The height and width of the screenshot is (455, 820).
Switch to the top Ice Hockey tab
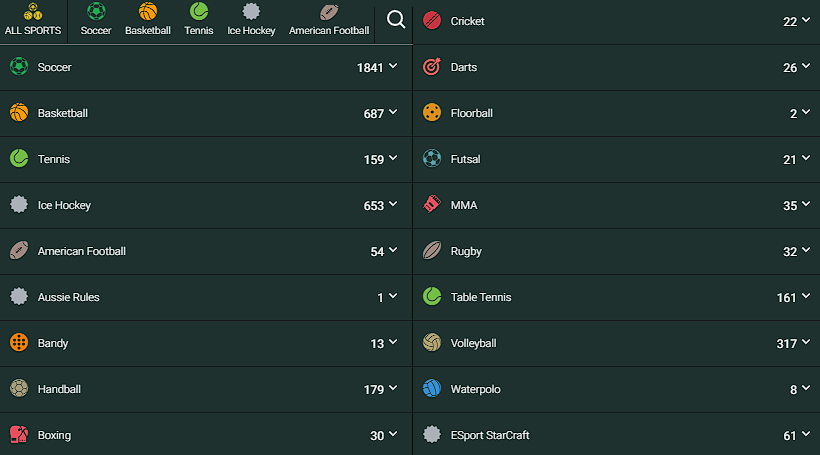click(x=251, y=20)
